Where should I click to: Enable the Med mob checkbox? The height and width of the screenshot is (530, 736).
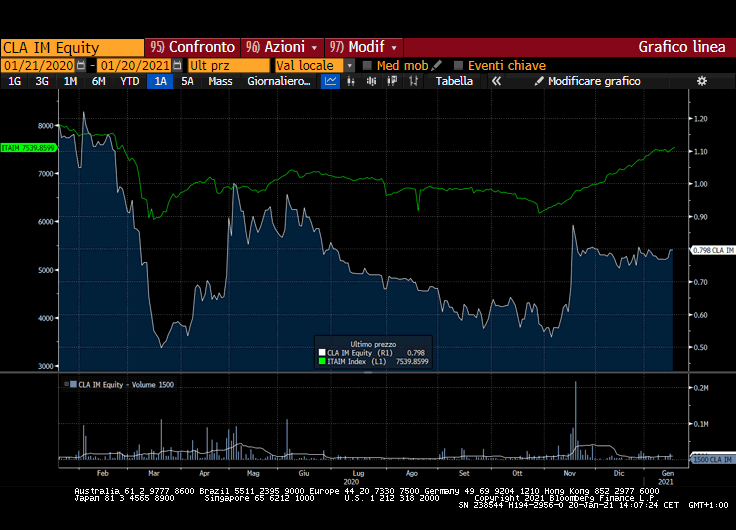tap(367, 65)
